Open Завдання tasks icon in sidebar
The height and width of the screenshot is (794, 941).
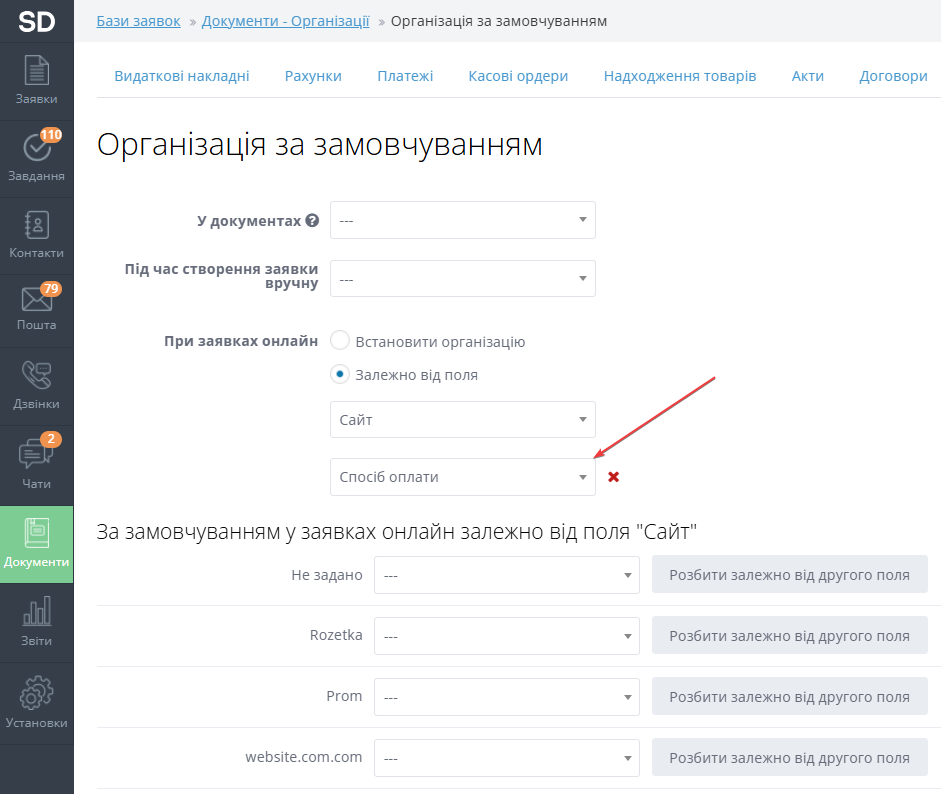(36, 157)
